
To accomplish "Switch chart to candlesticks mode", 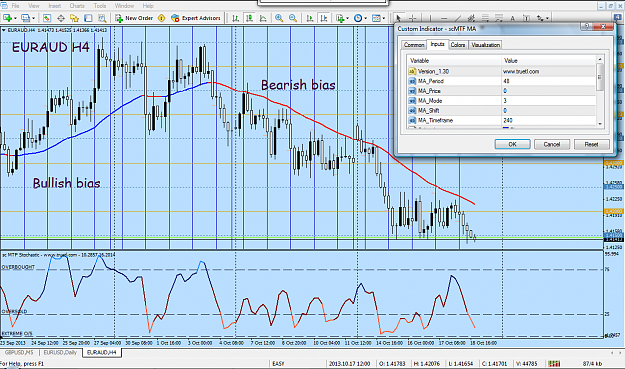I will tap(250, 18).
